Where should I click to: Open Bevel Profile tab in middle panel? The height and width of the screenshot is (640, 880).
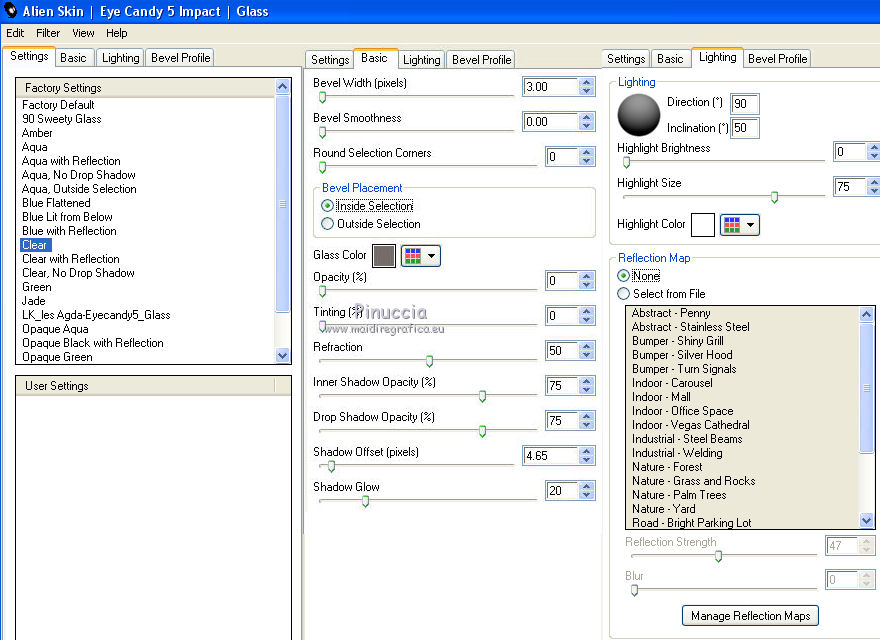(x=481, y=60)
